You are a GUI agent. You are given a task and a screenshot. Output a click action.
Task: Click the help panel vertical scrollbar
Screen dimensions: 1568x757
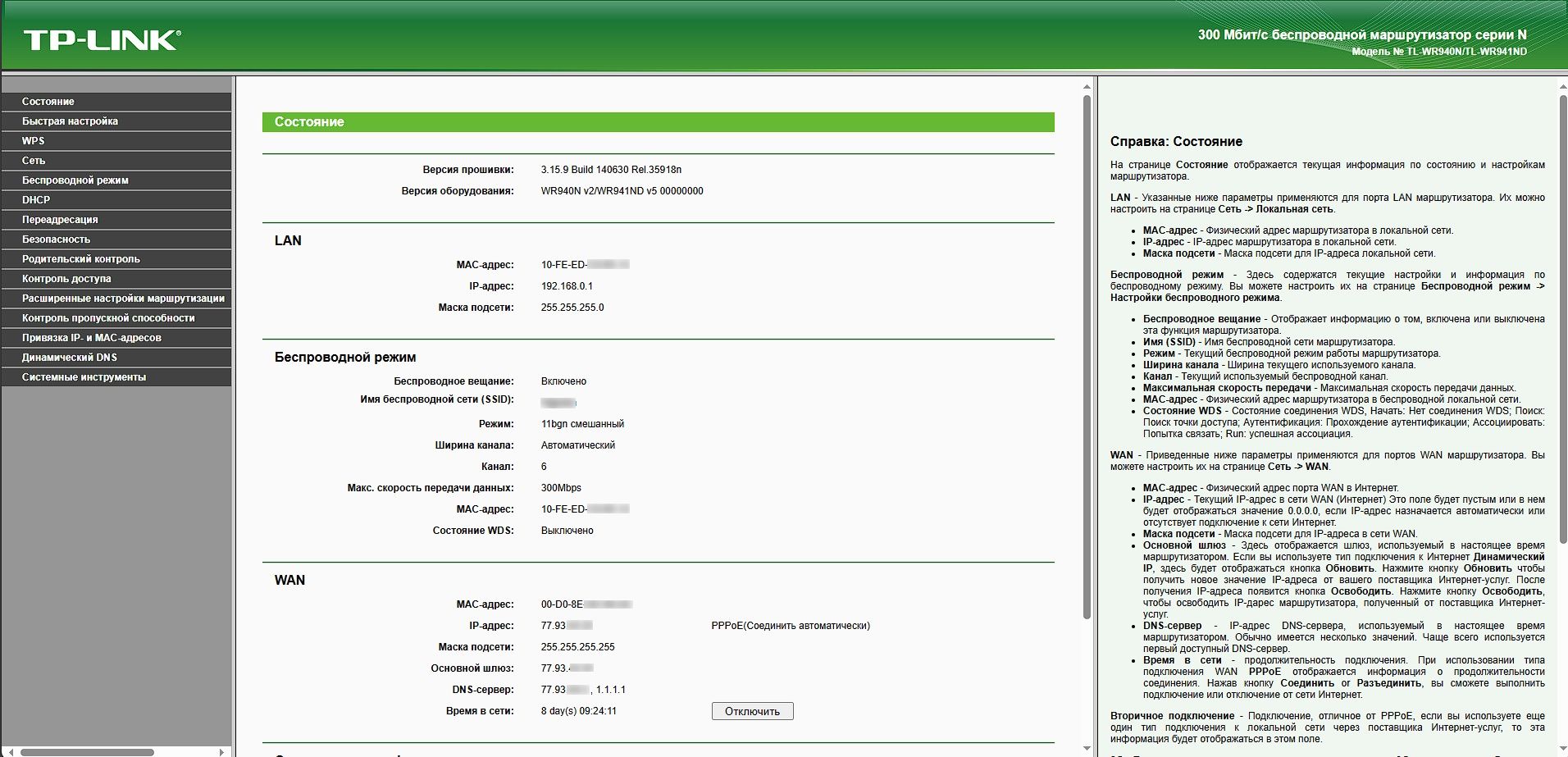(x=1562, y=320)
